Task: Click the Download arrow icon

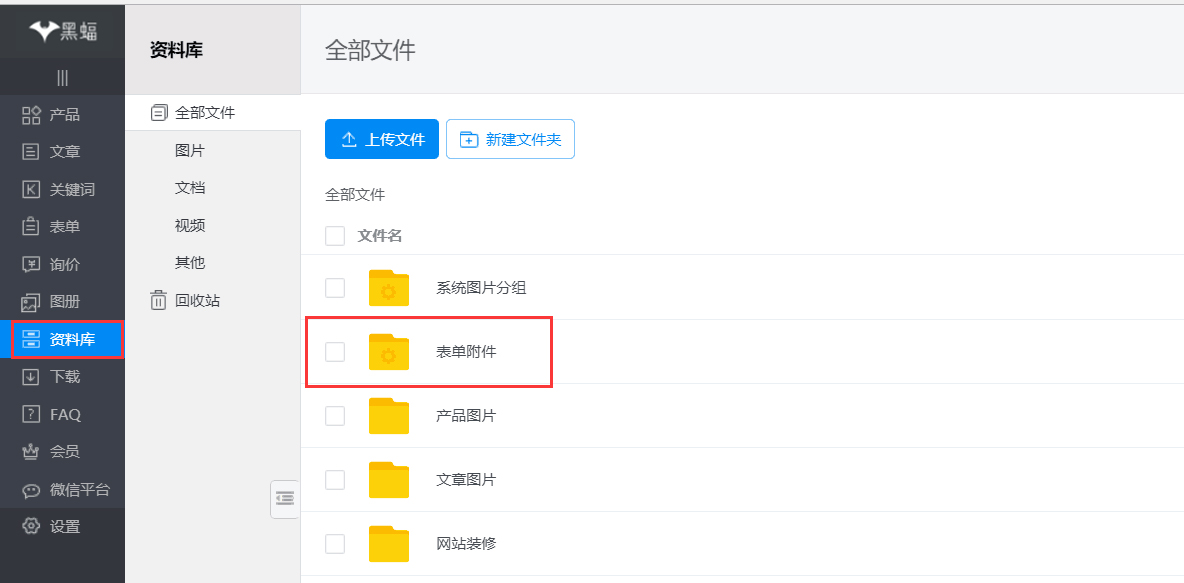Action: (31, 377)
